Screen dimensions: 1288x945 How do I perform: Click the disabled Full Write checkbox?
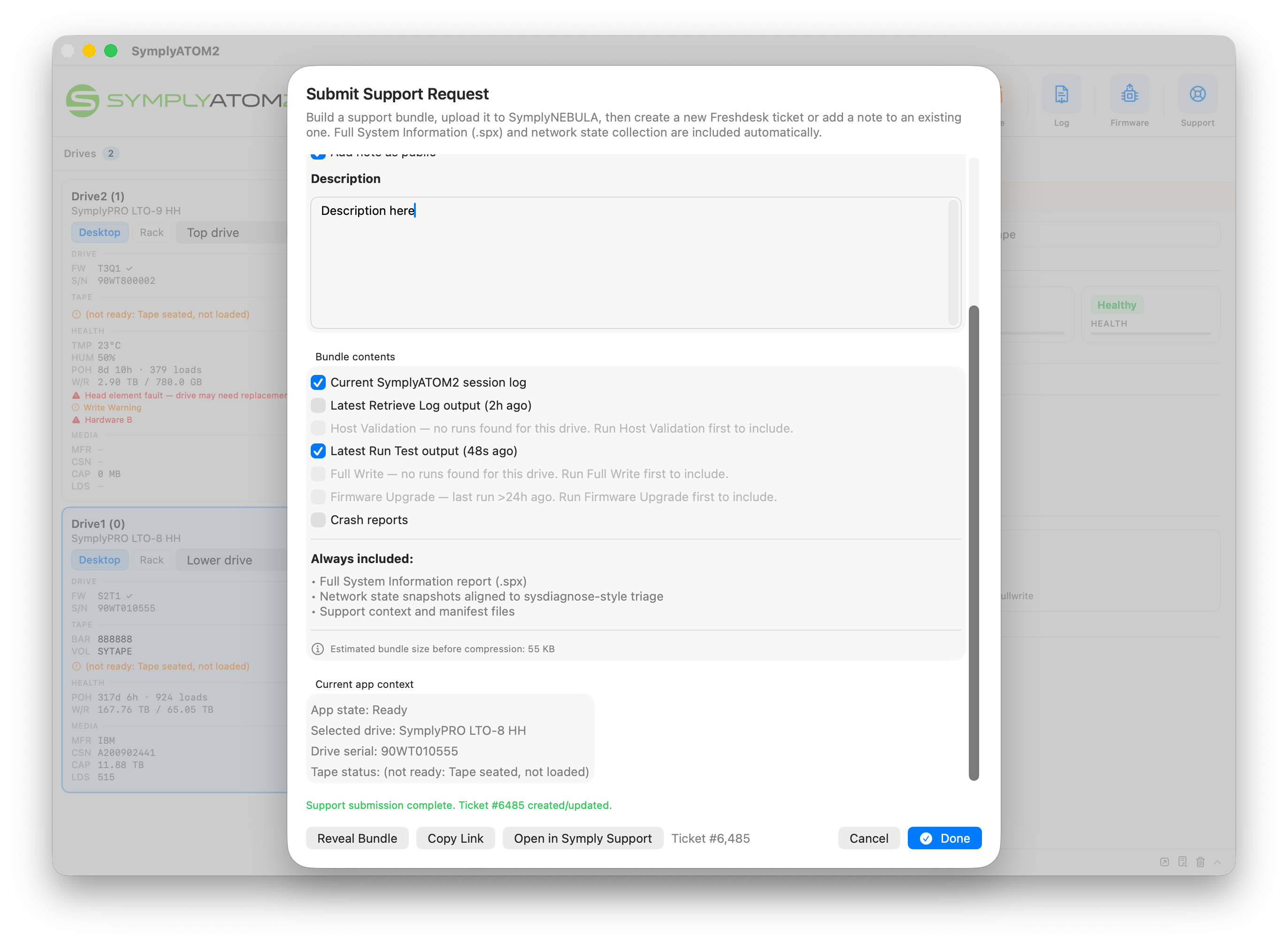(318, 473)
